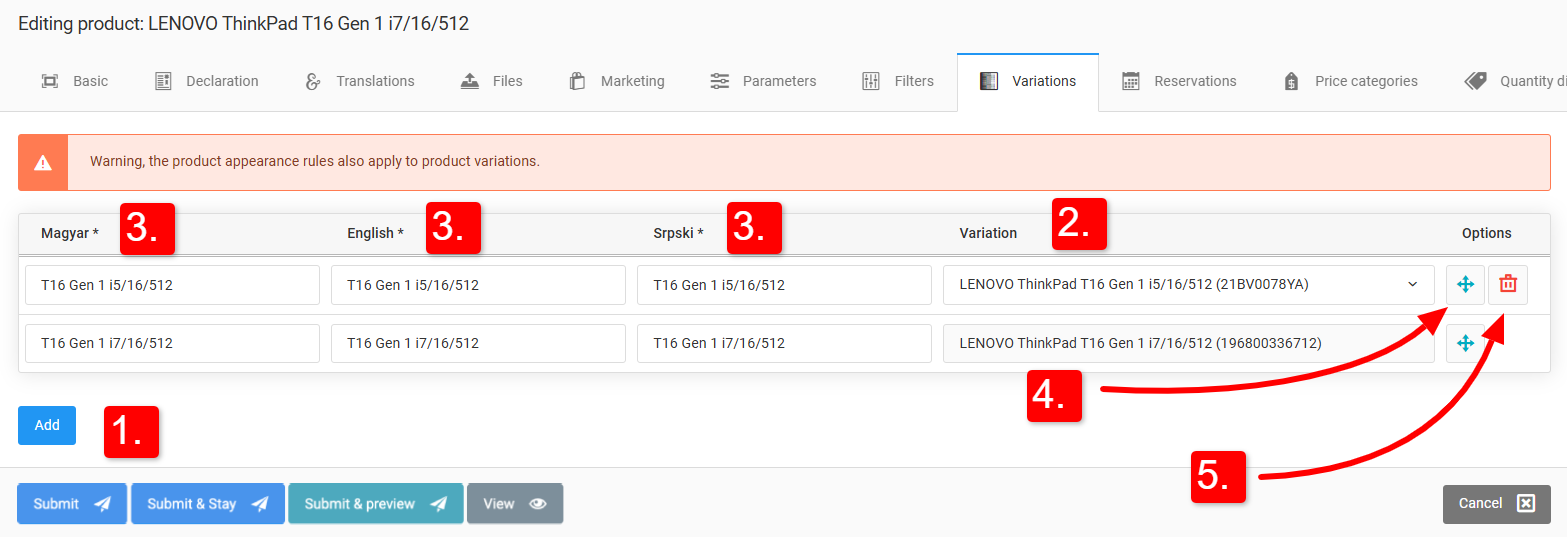This screenshot has width=1567, height=537.
Task: Go to the Price categories tab
Action: pyautogui.click(x=1351, y=81)
